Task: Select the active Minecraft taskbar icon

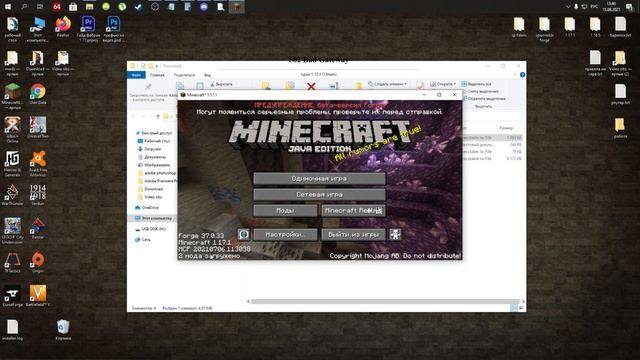Action: 237,7
